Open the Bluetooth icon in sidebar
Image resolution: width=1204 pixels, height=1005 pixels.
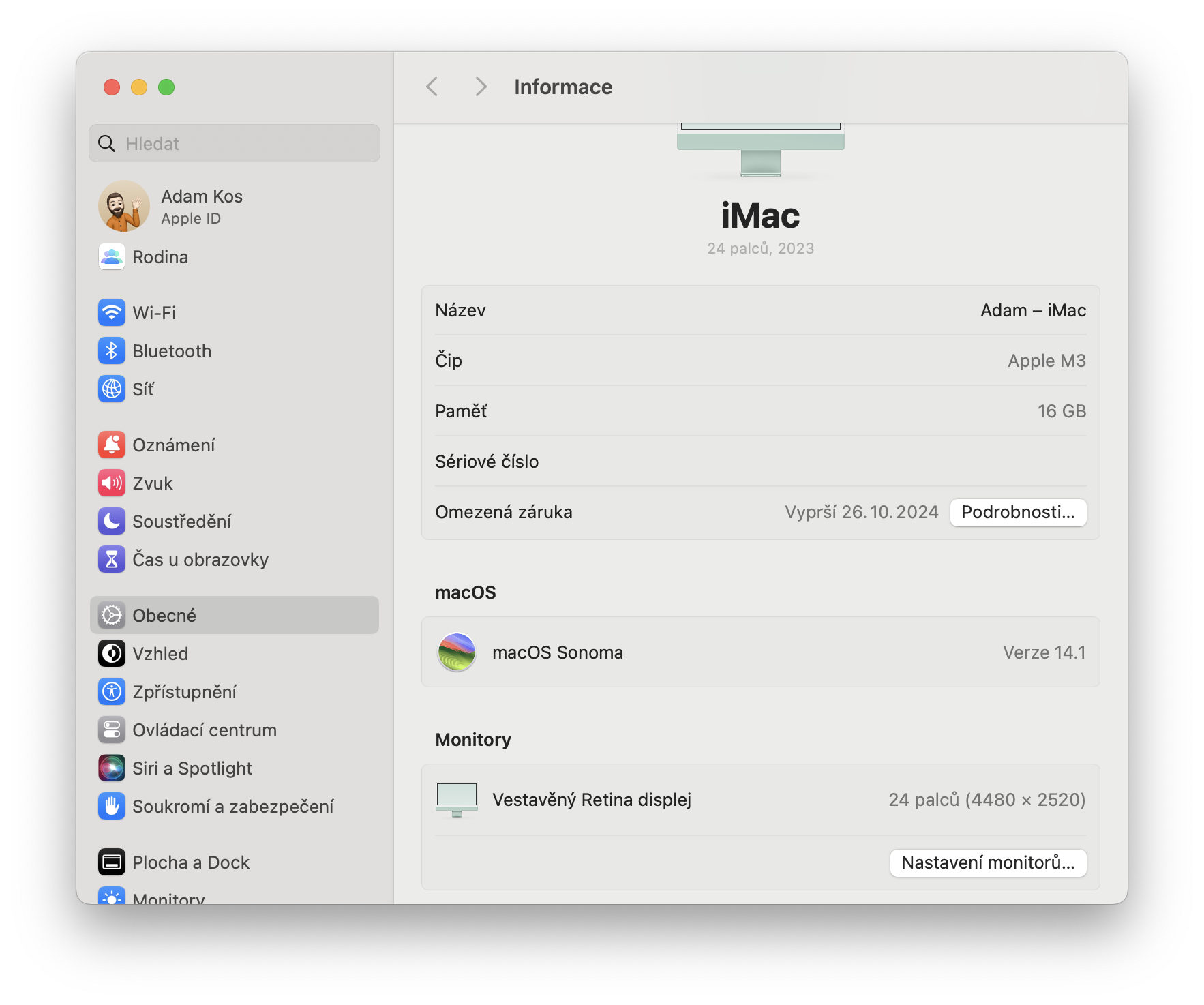pyautogui.click(x=112, y=351)
